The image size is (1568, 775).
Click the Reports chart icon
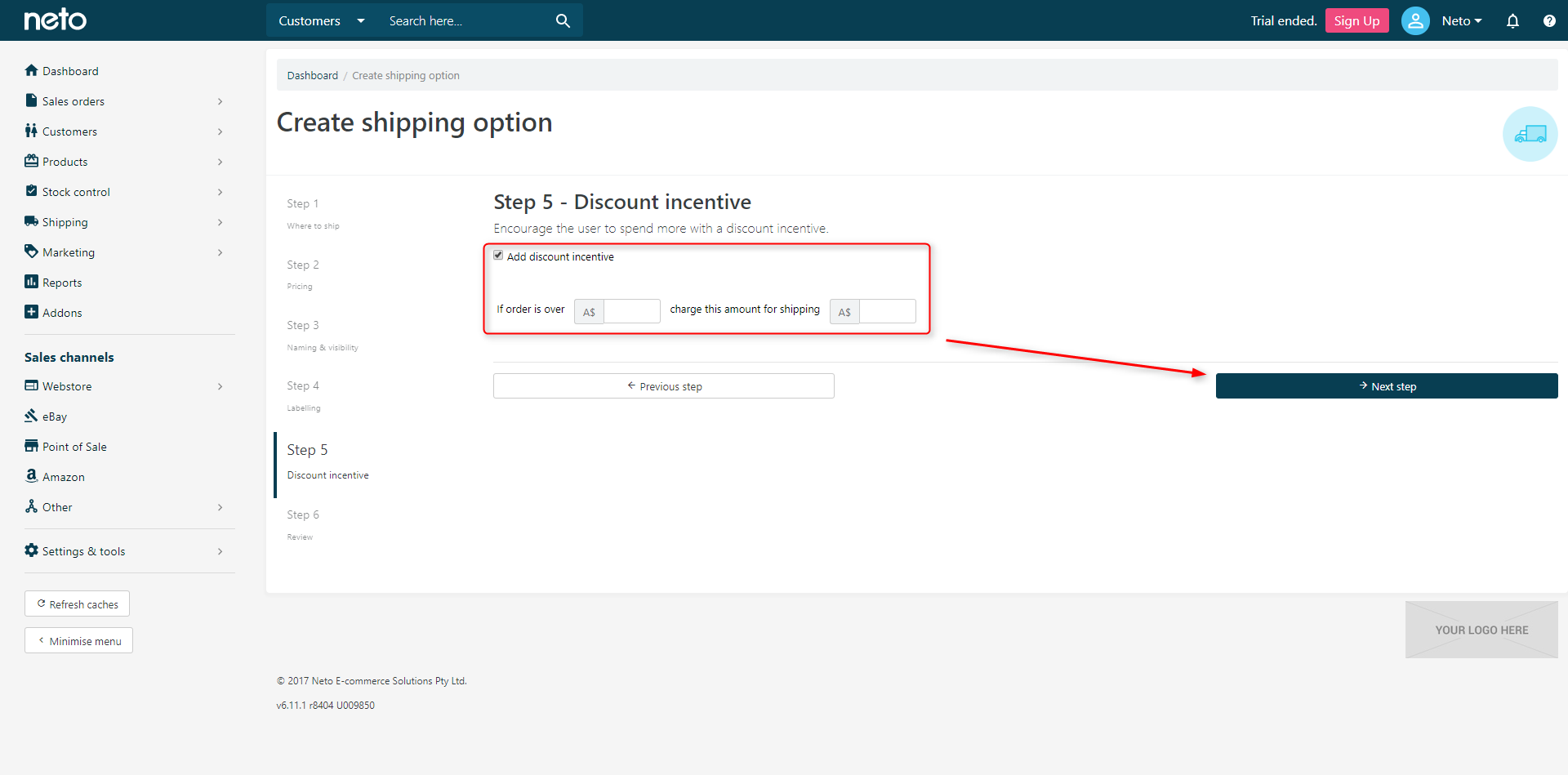[31, 282]
